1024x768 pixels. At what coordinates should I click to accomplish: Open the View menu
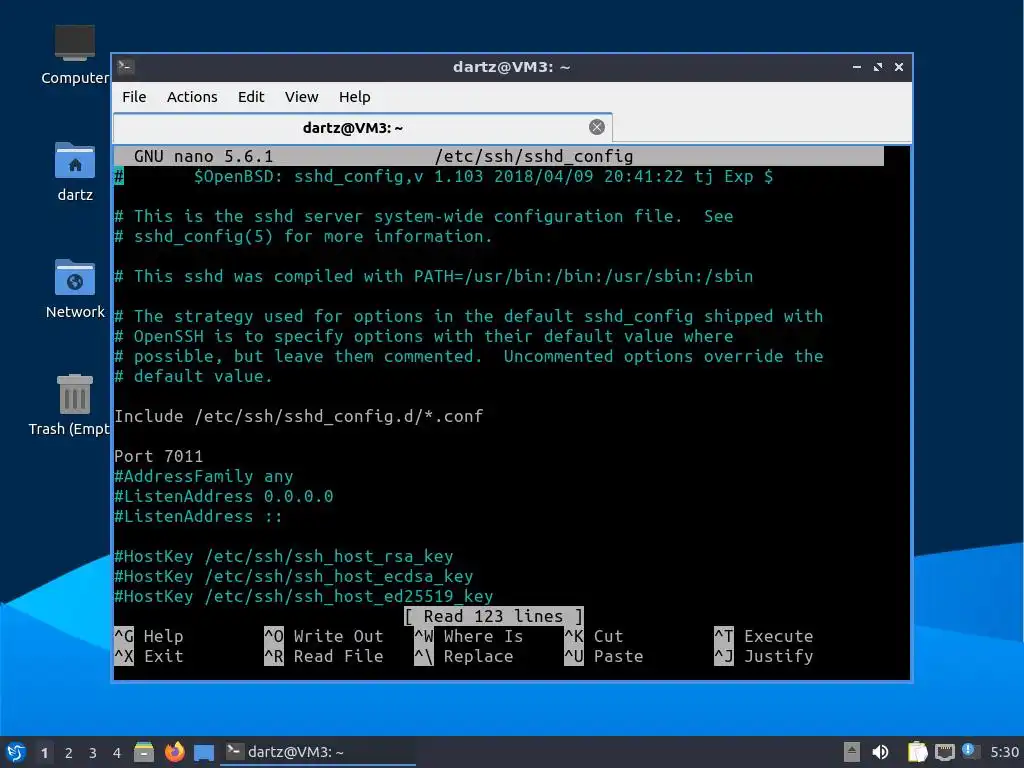pos(301,97)
